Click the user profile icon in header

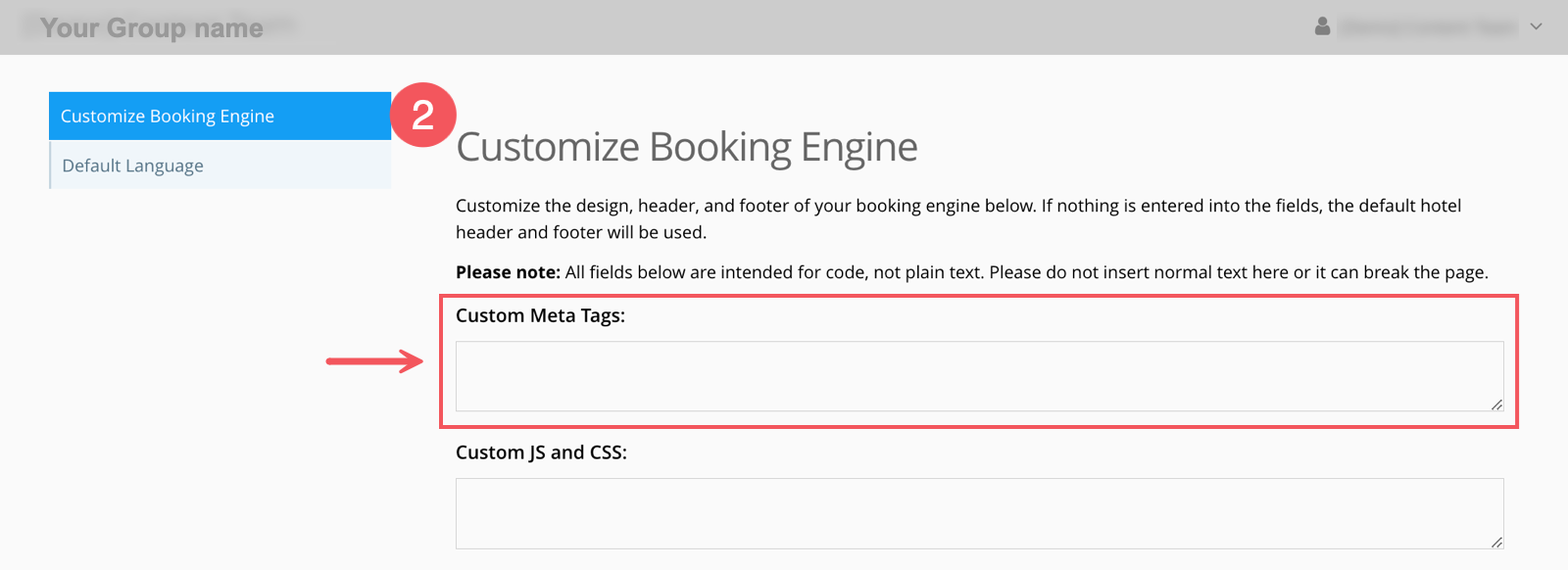pyautogui.click(x=1322, y=26)
